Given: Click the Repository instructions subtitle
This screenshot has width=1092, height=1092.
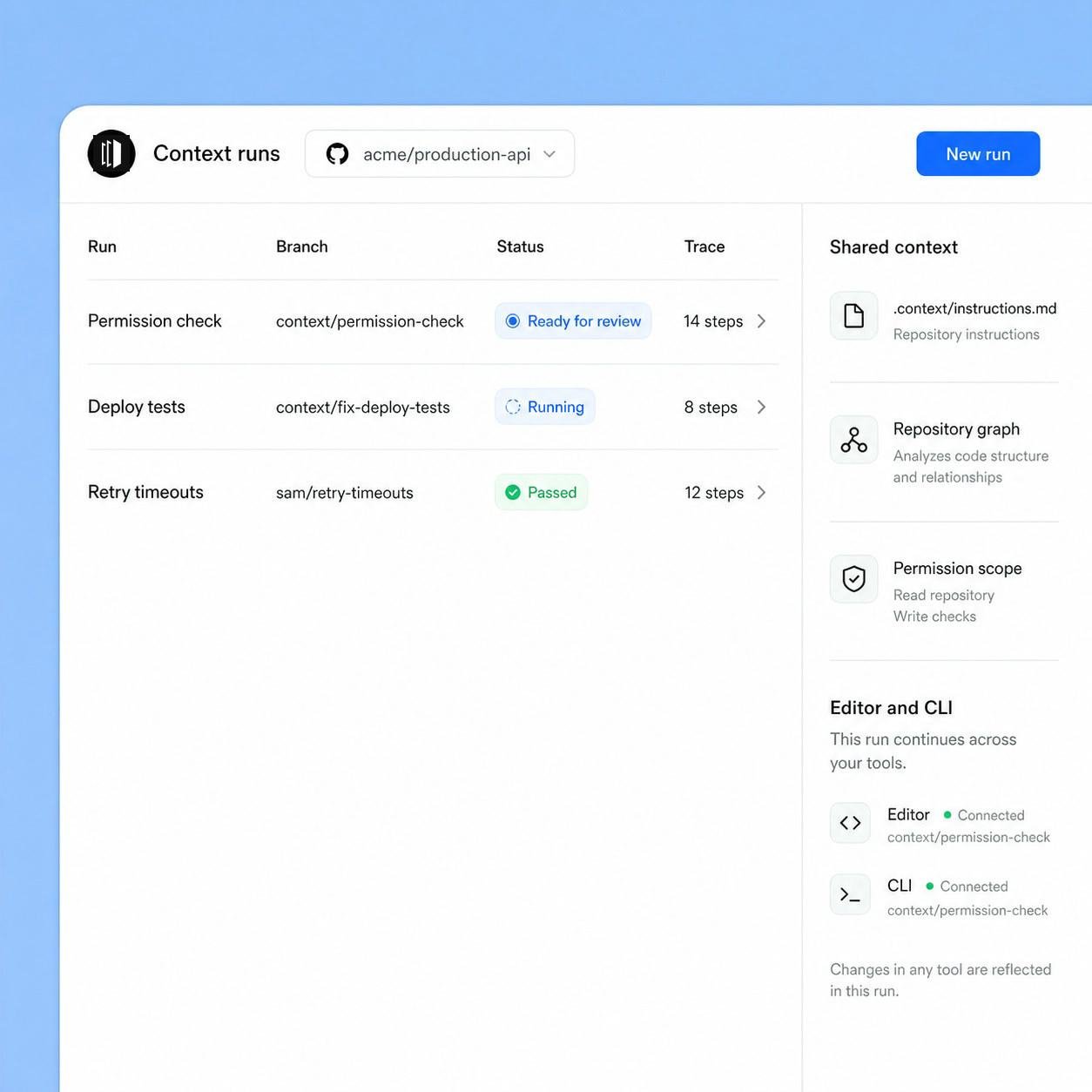Looking at the screenshot, I should [967, 334].
